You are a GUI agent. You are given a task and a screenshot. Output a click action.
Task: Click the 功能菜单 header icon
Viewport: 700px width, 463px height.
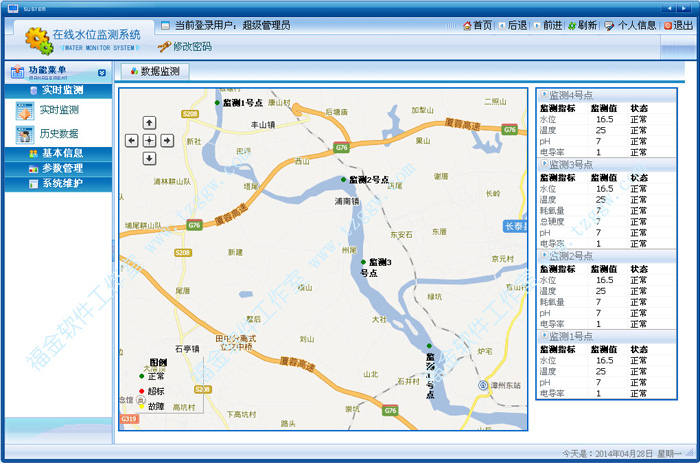[x=17, y=71]
